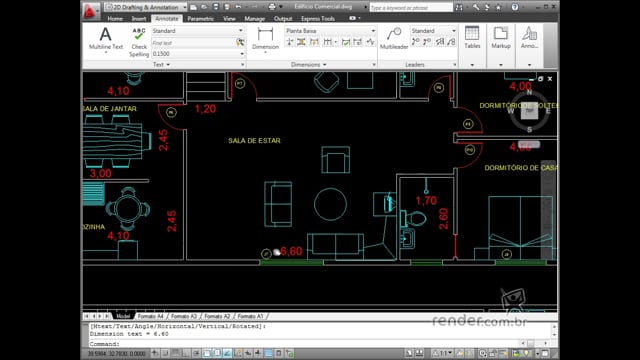Click the Find text search icon

point(240,42)
